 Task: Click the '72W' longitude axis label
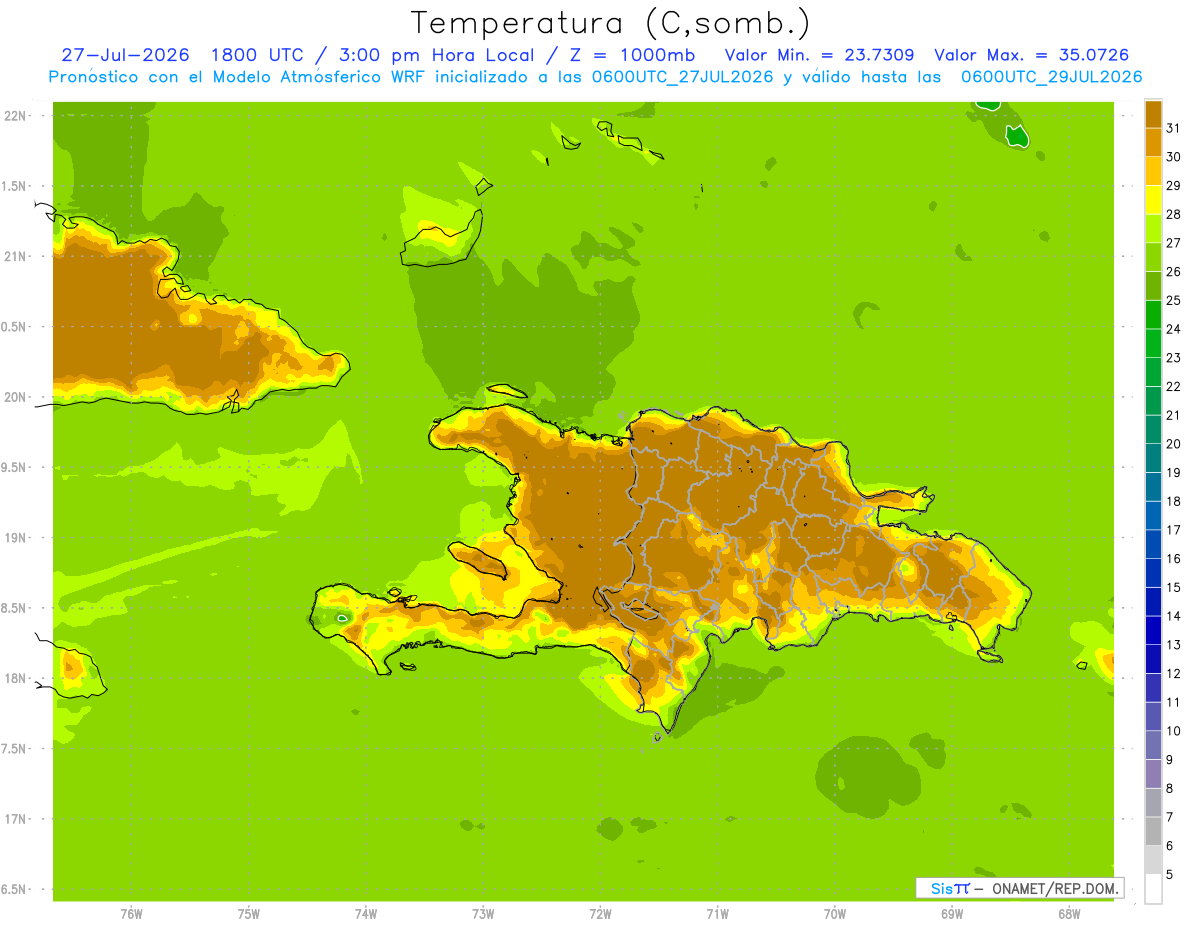point(600,914)
